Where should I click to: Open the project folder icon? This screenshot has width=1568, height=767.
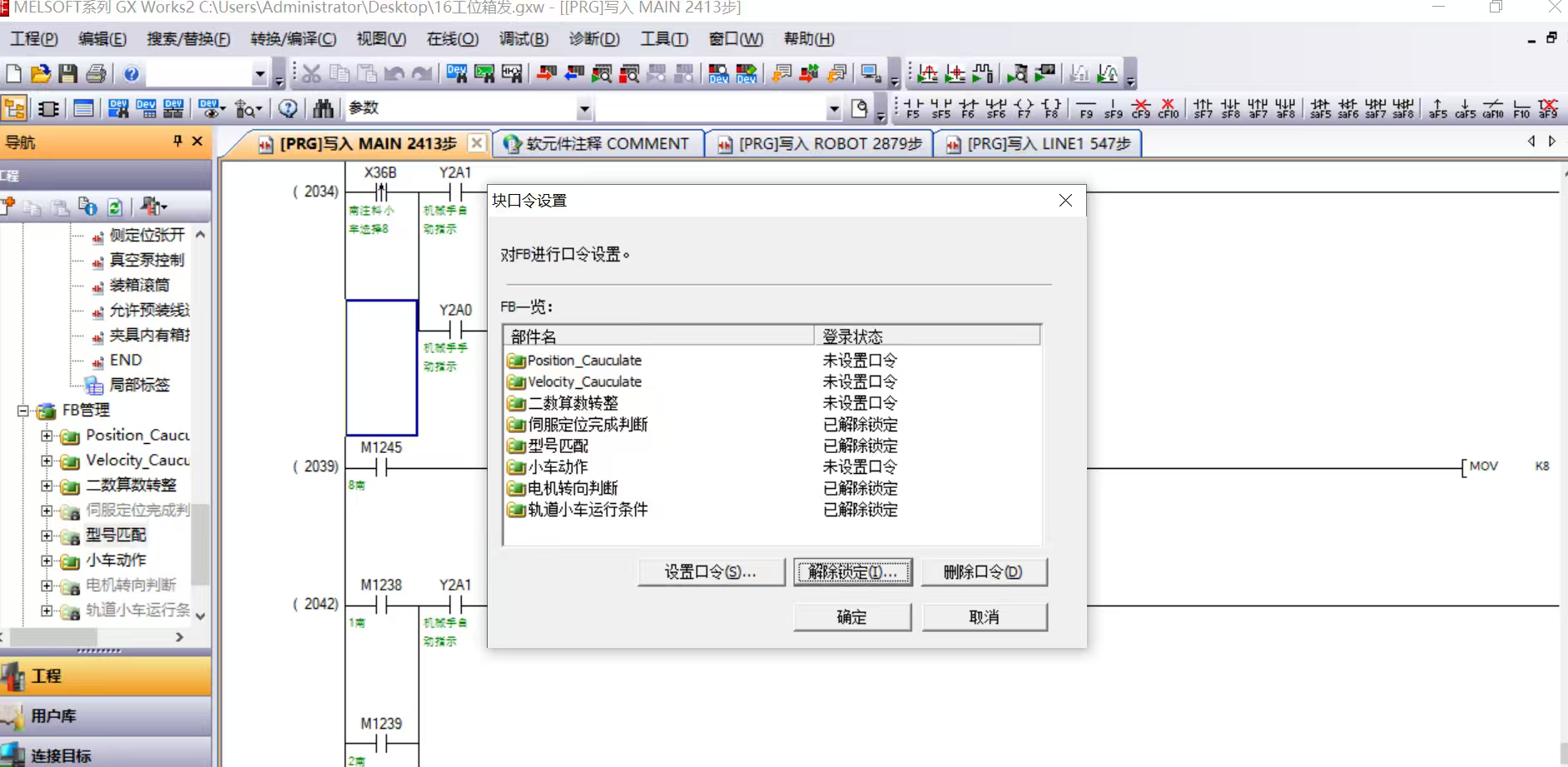(x=40, y=74)
